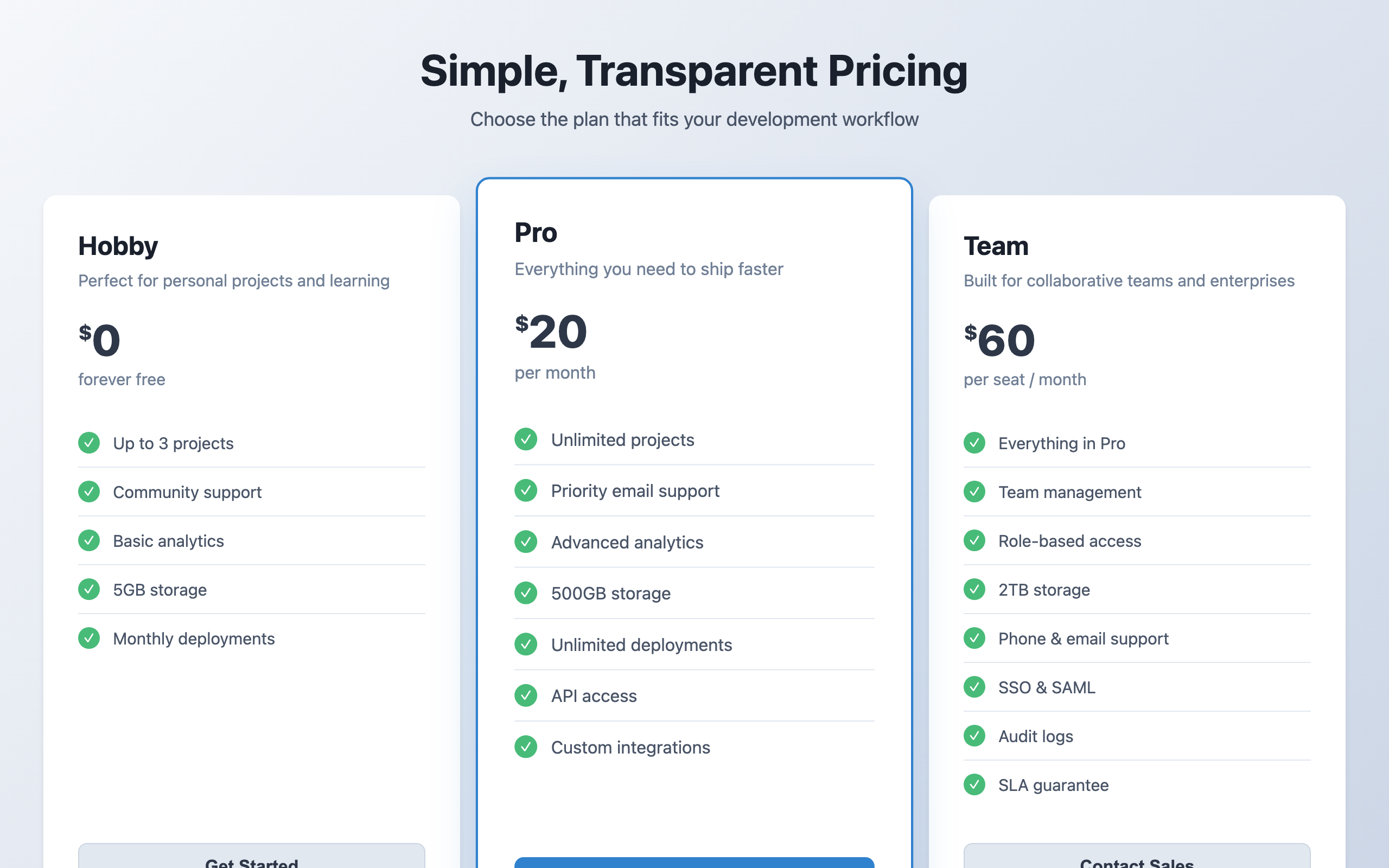1389x868 pixels.
Task: Click the Contact Sales button on Team plan
Action: pyautogui.click(x=1137, y=857)
